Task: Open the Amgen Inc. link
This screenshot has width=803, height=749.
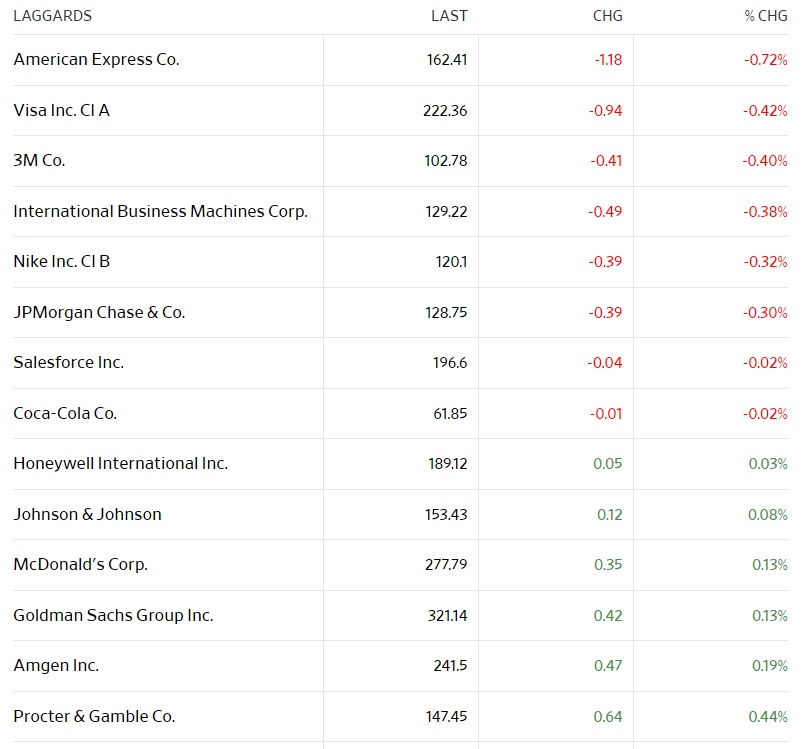Action: click(x=56, y=666)
